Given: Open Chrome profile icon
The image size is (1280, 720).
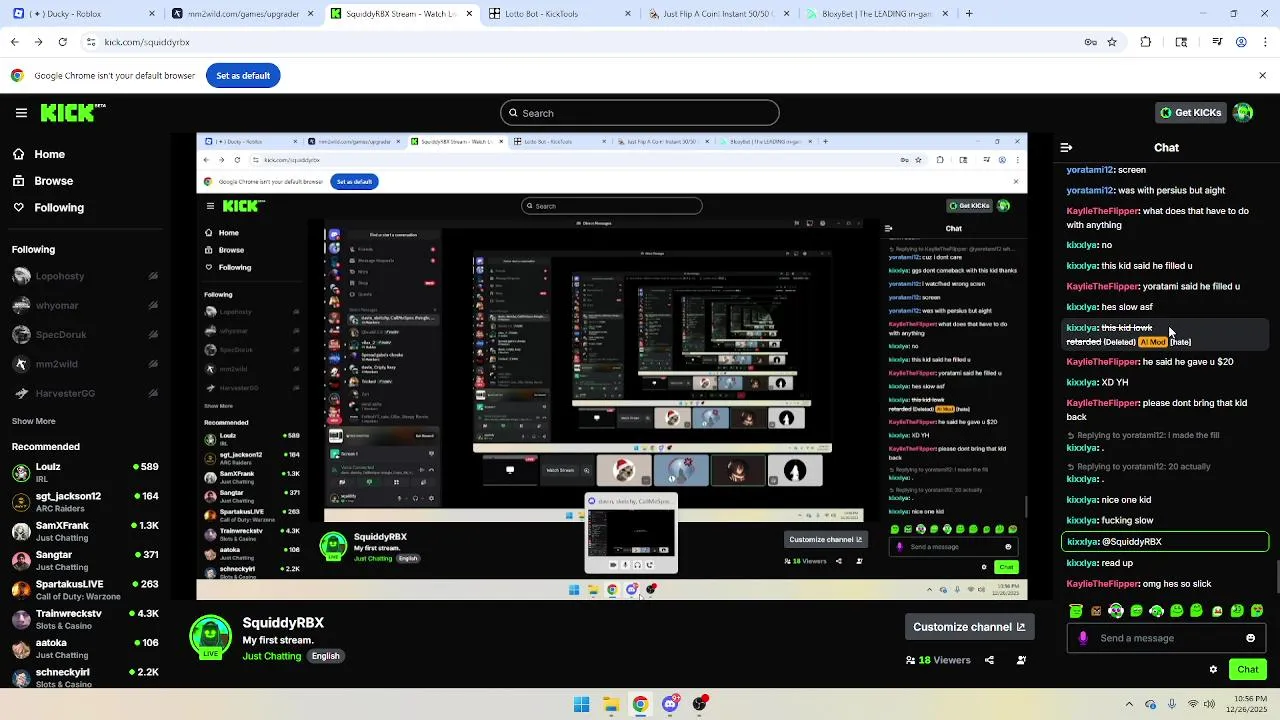Looking at the screenshot, I should (x=1241, y=42).
